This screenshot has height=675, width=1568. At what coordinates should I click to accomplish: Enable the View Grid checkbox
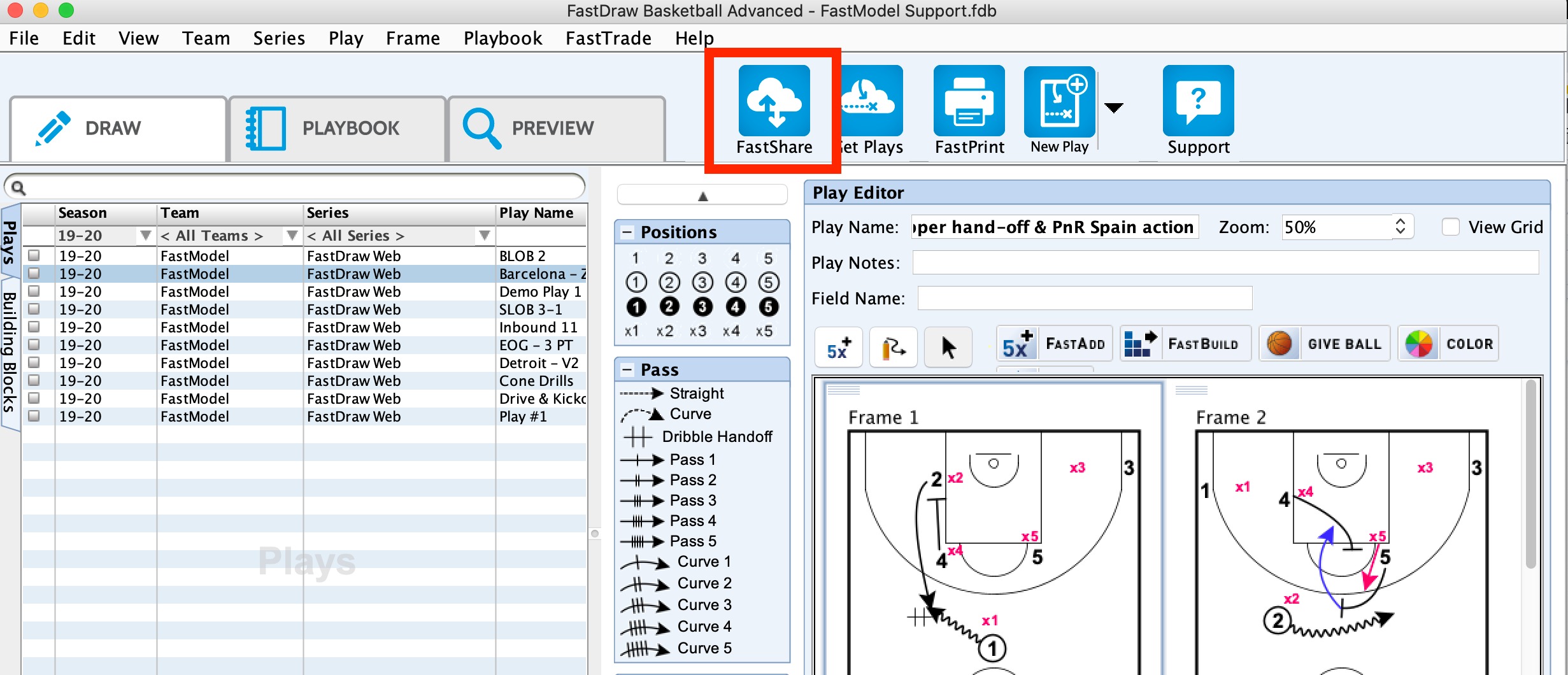tap(1451, 227)
